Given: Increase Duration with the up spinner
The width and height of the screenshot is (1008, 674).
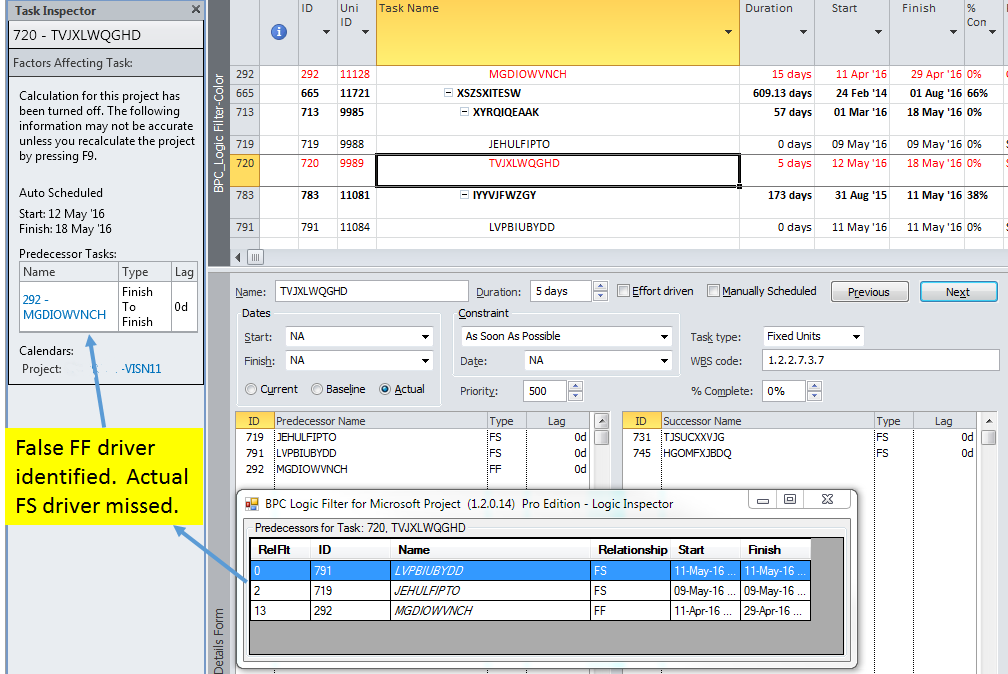Looking at the screenshot, I should click(x=600, y=286).
